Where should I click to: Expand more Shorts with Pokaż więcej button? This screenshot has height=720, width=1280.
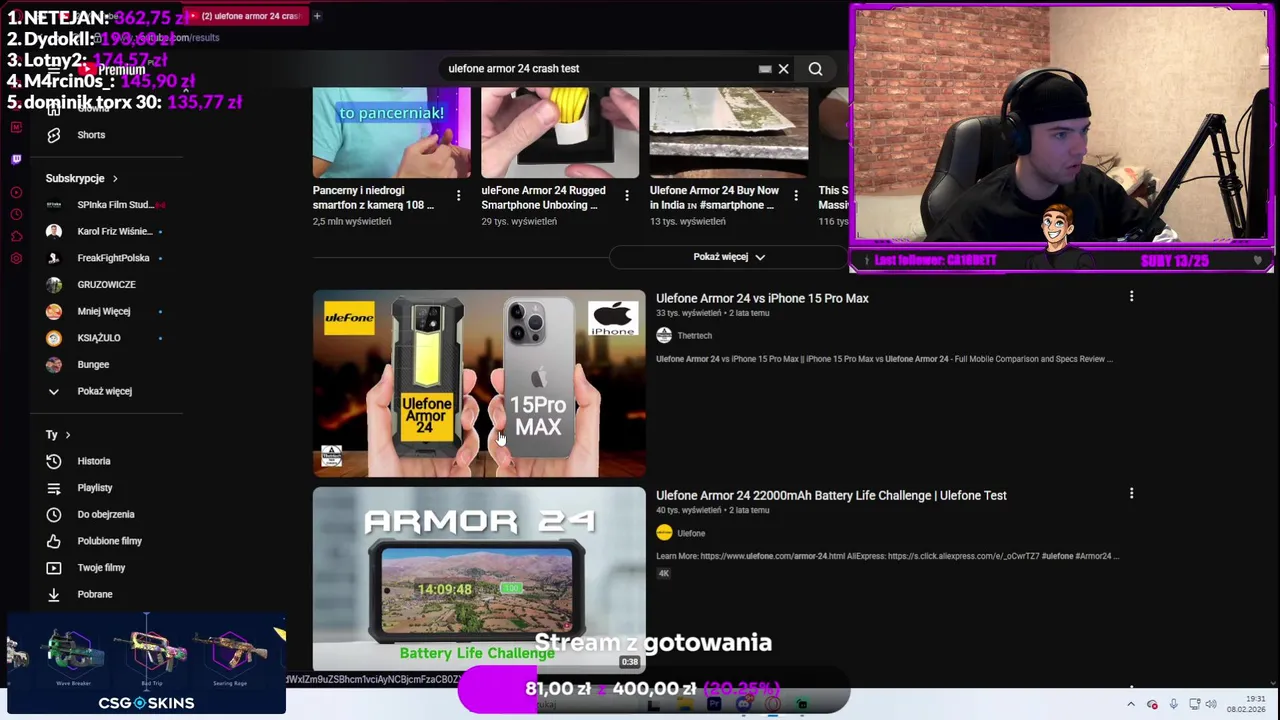coord(729,257)
